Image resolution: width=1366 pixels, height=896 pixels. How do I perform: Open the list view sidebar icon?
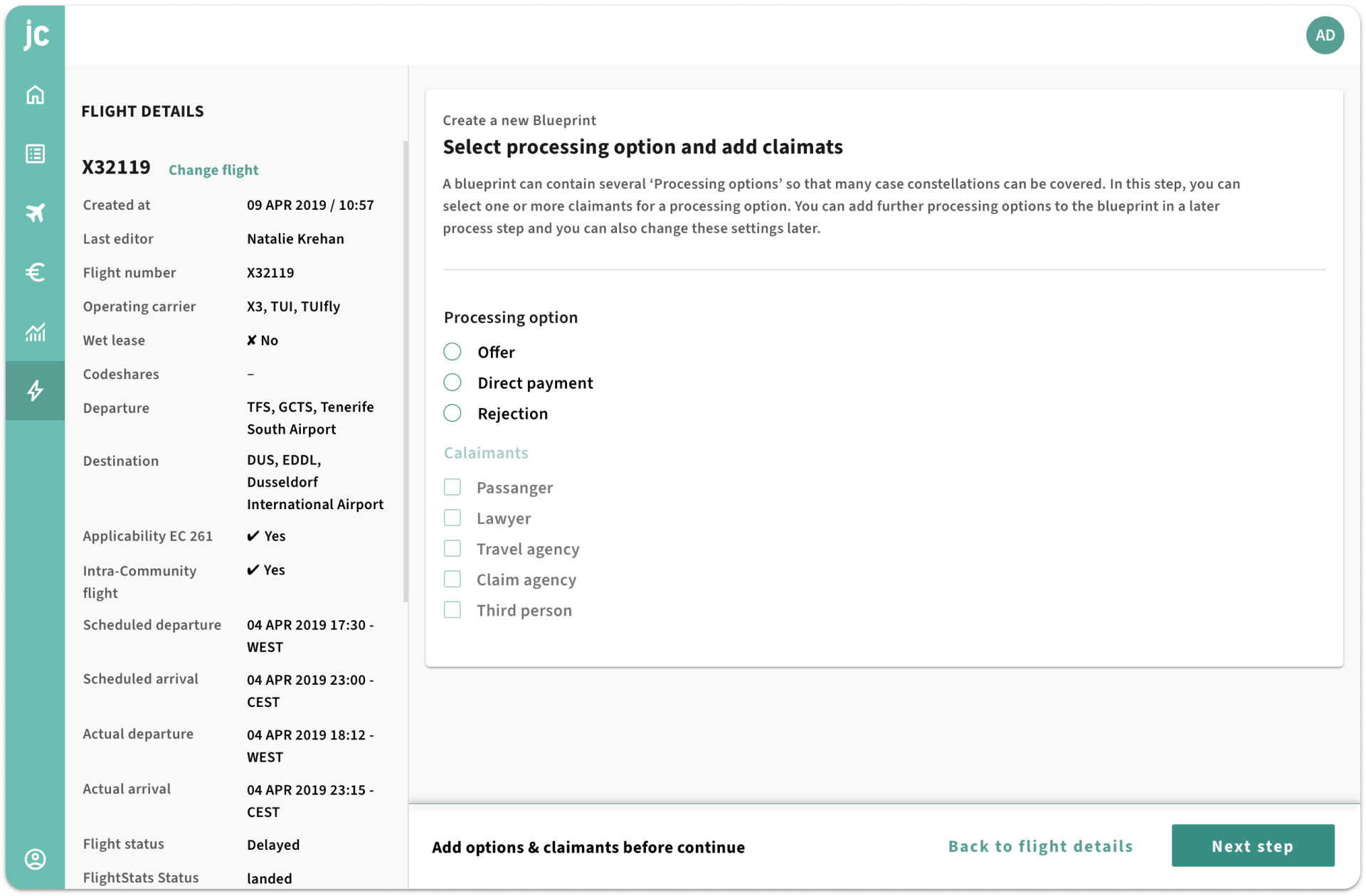tap(36, 154)
